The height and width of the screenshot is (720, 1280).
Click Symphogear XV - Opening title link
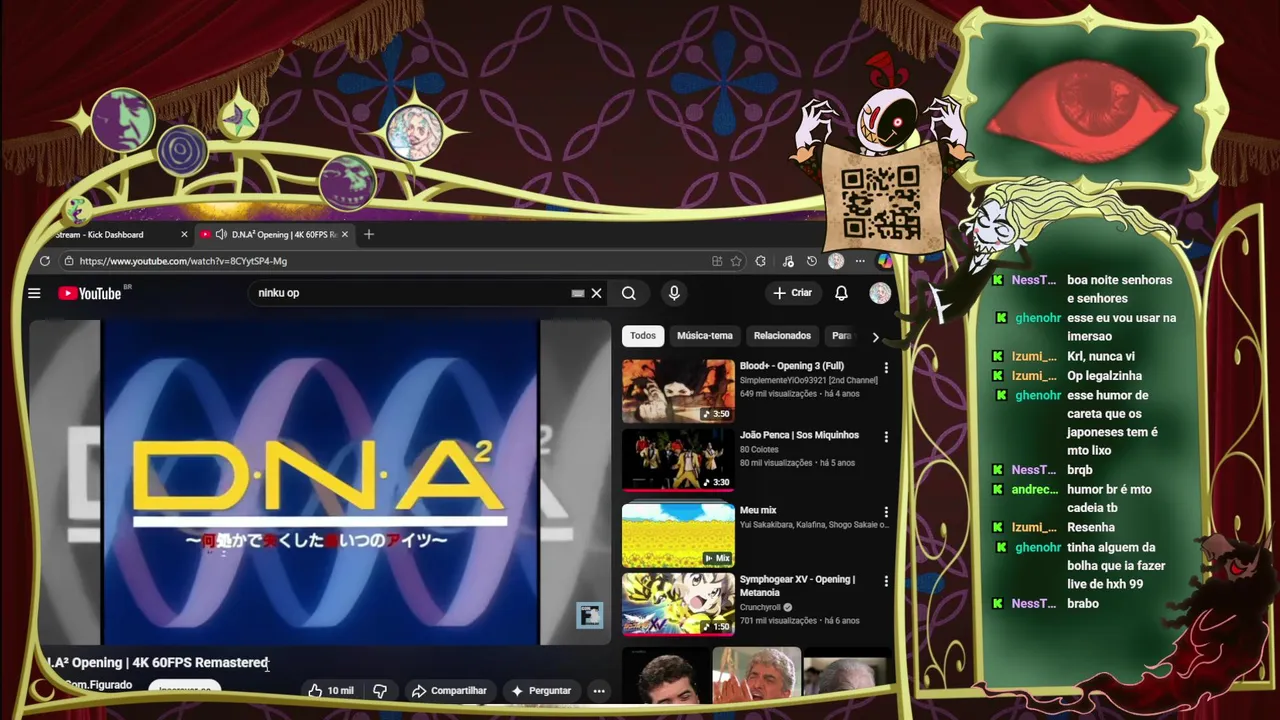tap(797, 586)
